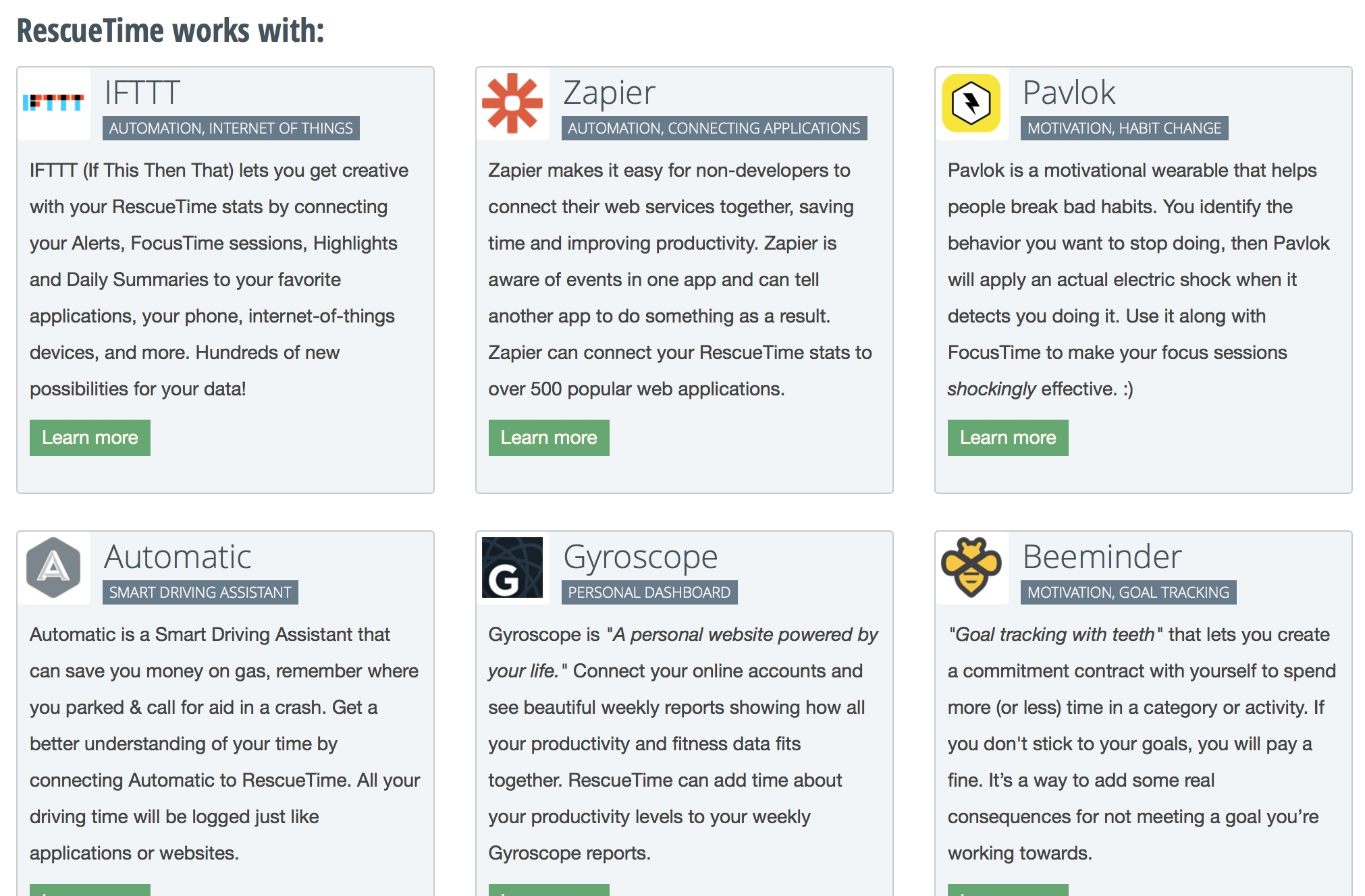1365x896 pixels.
Task: Click the Automatic card heading
Action: pyautogui.click(x=178, y=557)
